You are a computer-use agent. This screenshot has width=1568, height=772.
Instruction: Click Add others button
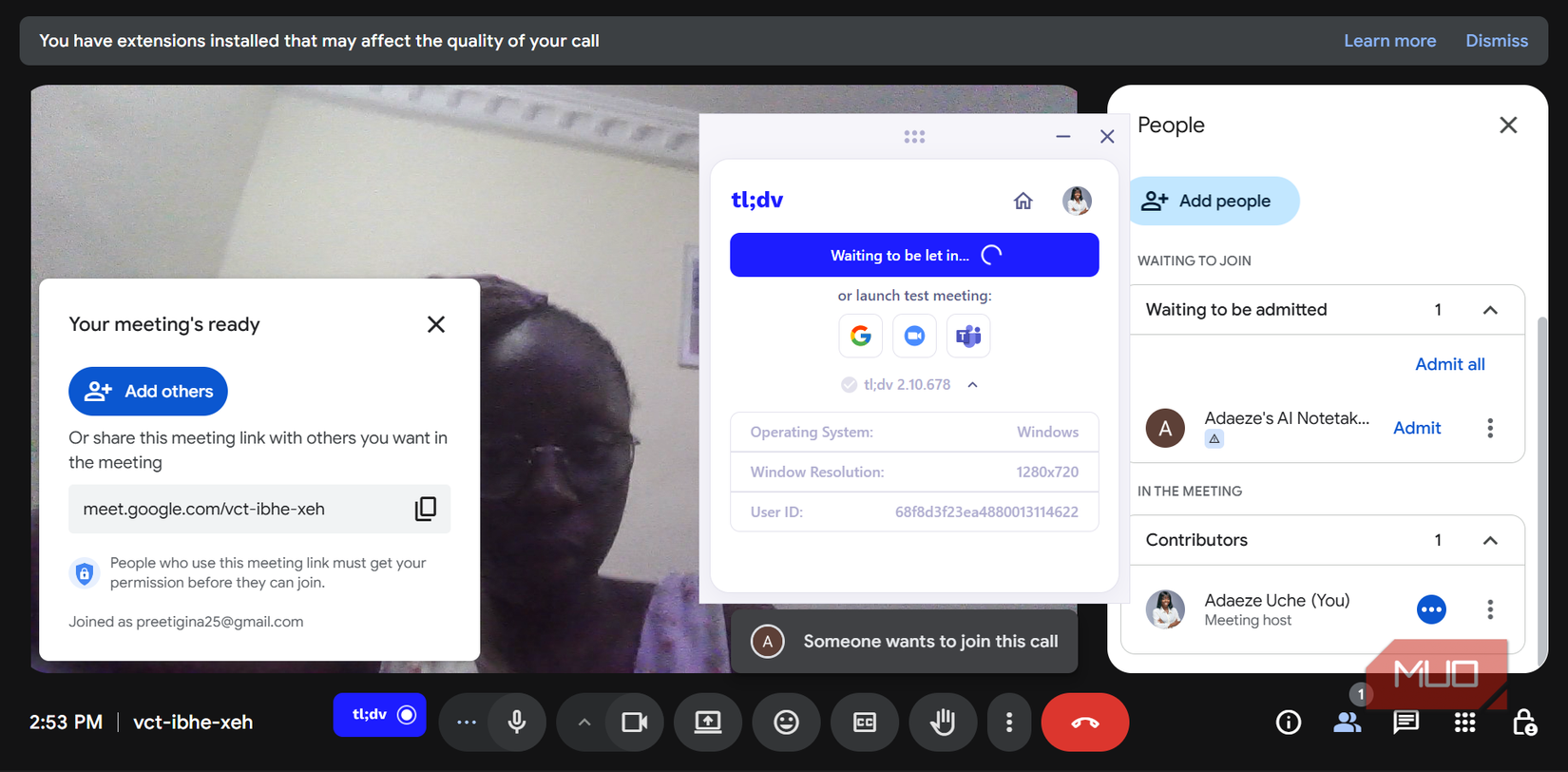(x=148, y=391)
